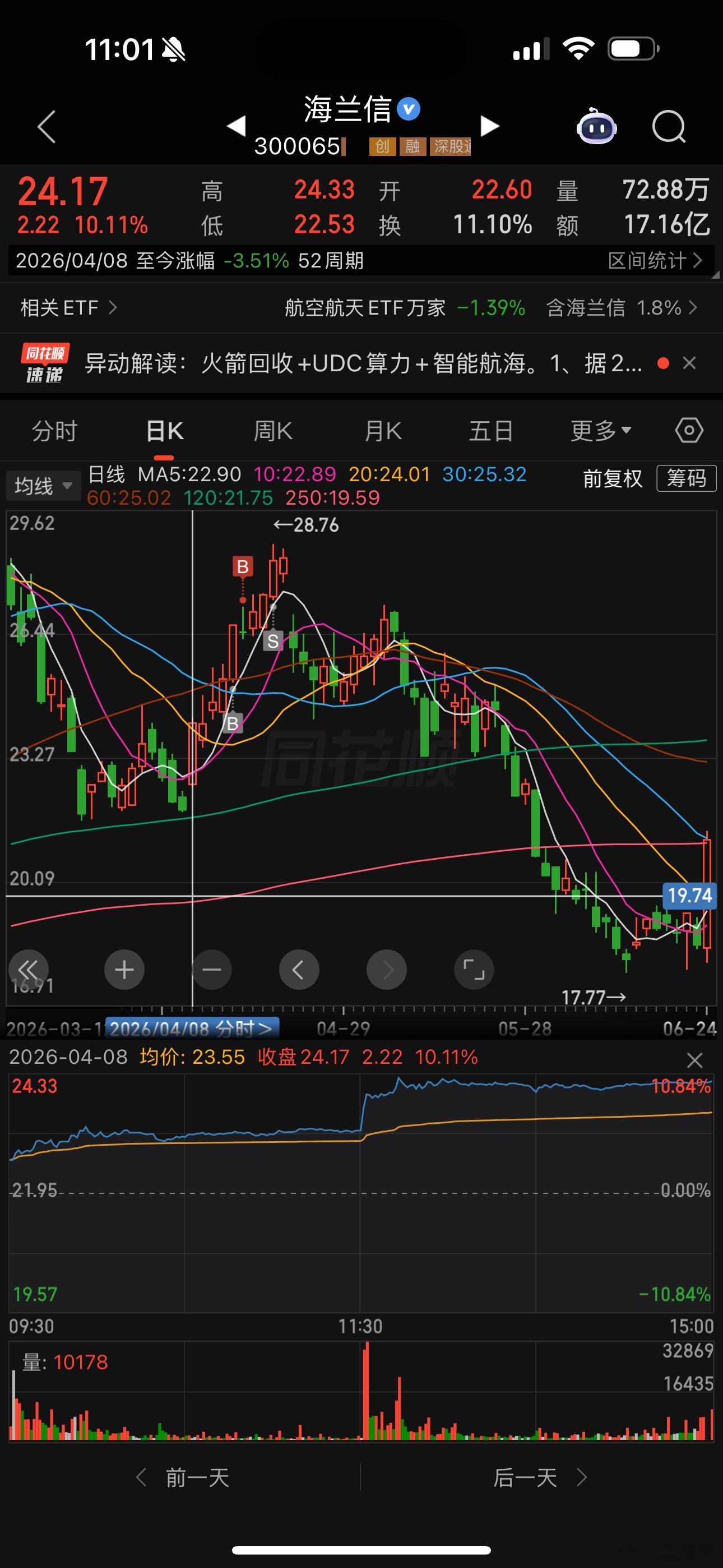Tap the gray B marker on chart
The height and width of the screenshot is (1568, 723).
(x=233, y=723)
